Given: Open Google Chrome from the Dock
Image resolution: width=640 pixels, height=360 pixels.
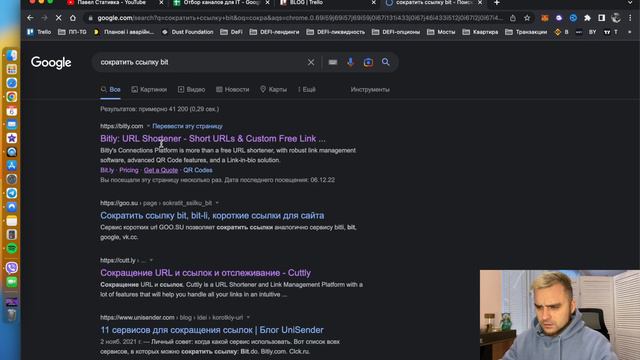Looking at the screenshot, I should pos(12,97).
